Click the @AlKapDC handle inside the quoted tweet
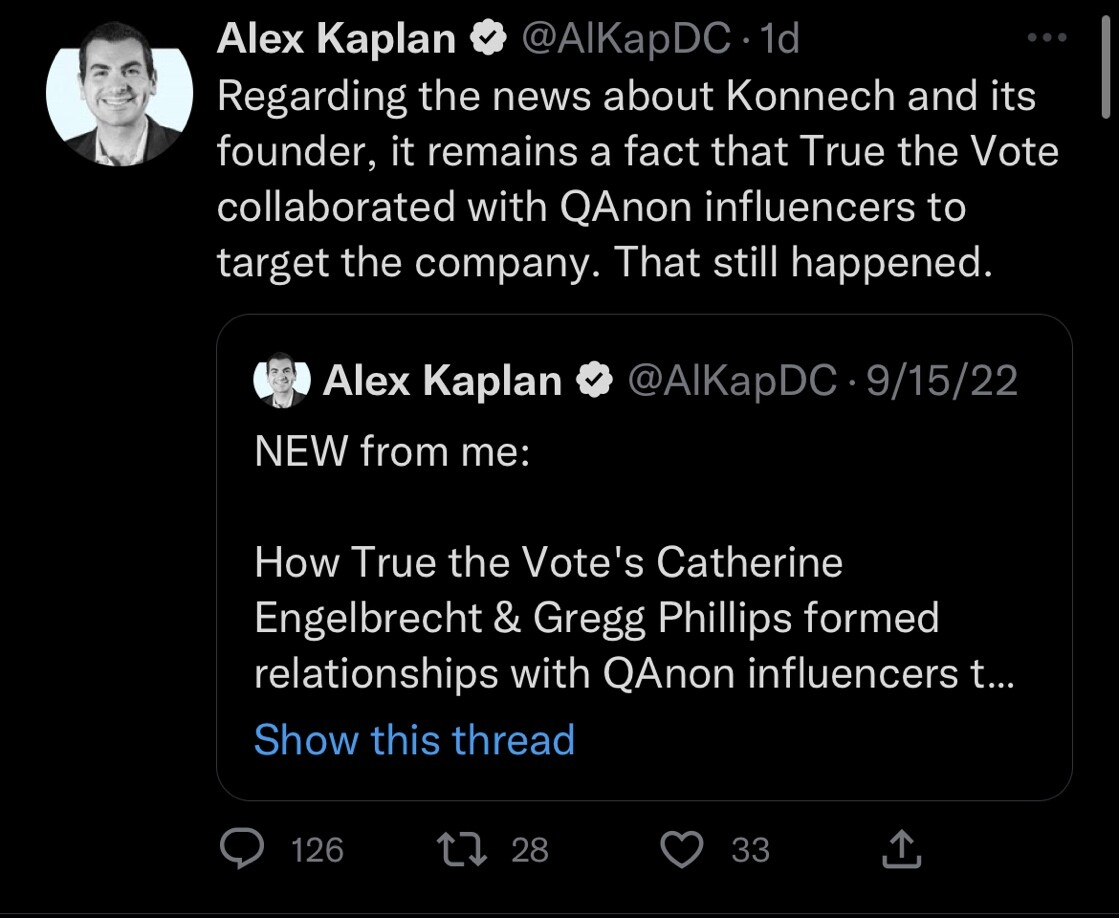 [x=731, y=381]
